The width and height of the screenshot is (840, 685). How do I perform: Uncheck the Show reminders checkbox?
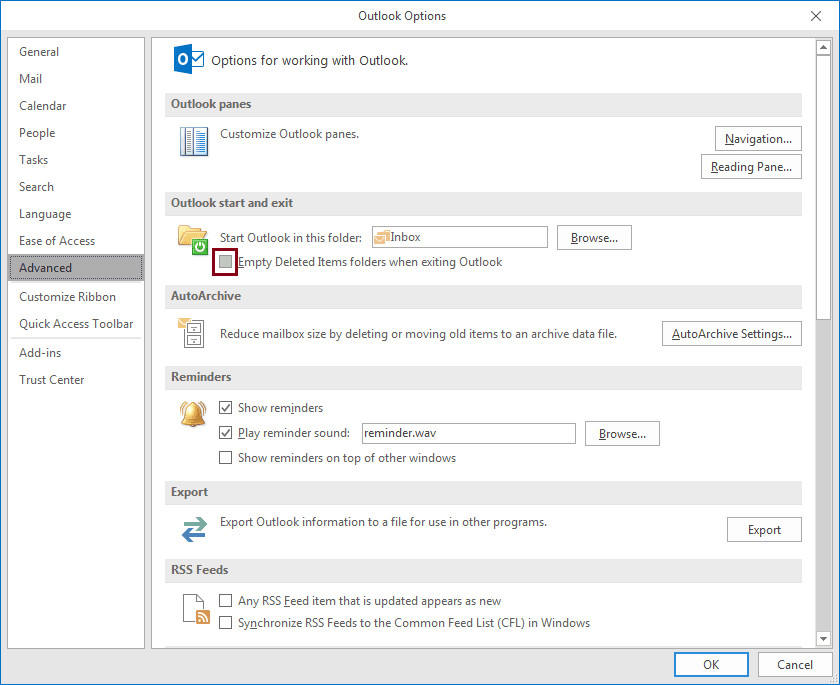[226, 408]
